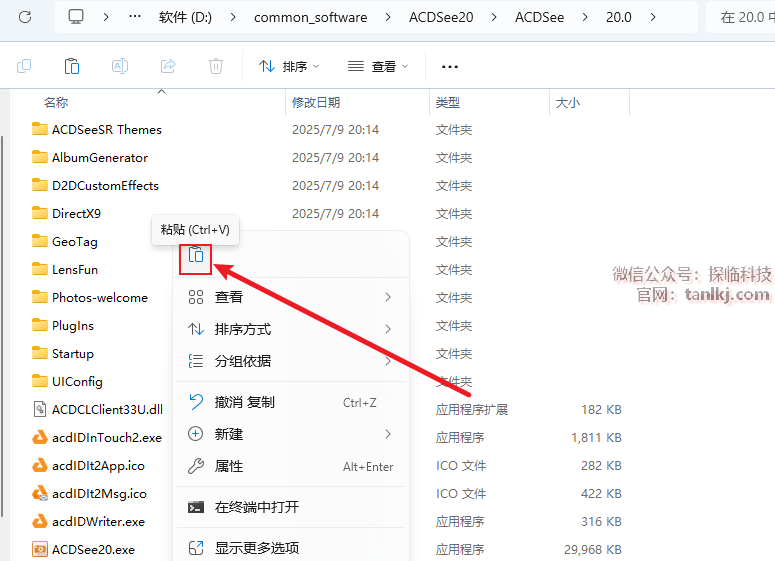Choose 在终端中打开 menu entry

click(256, 507)
